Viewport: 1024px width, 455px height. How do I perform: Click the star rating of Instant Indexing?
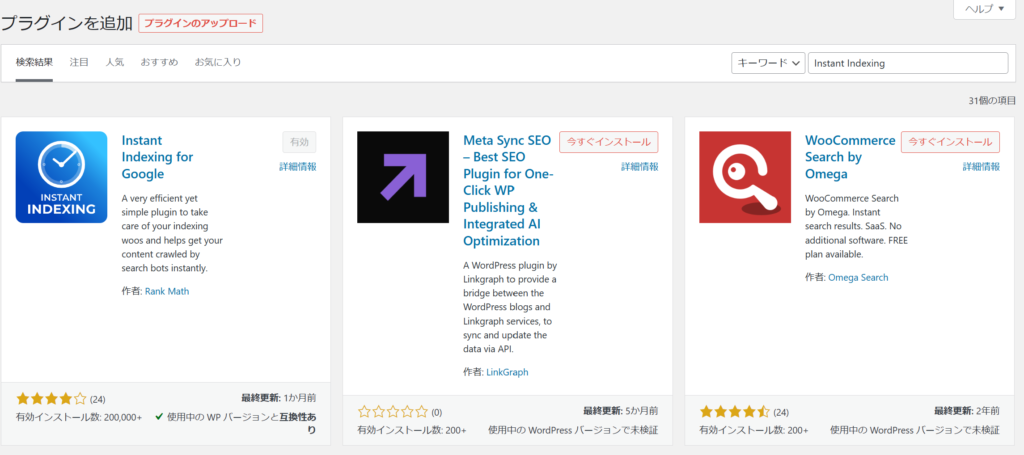point(51,398)
